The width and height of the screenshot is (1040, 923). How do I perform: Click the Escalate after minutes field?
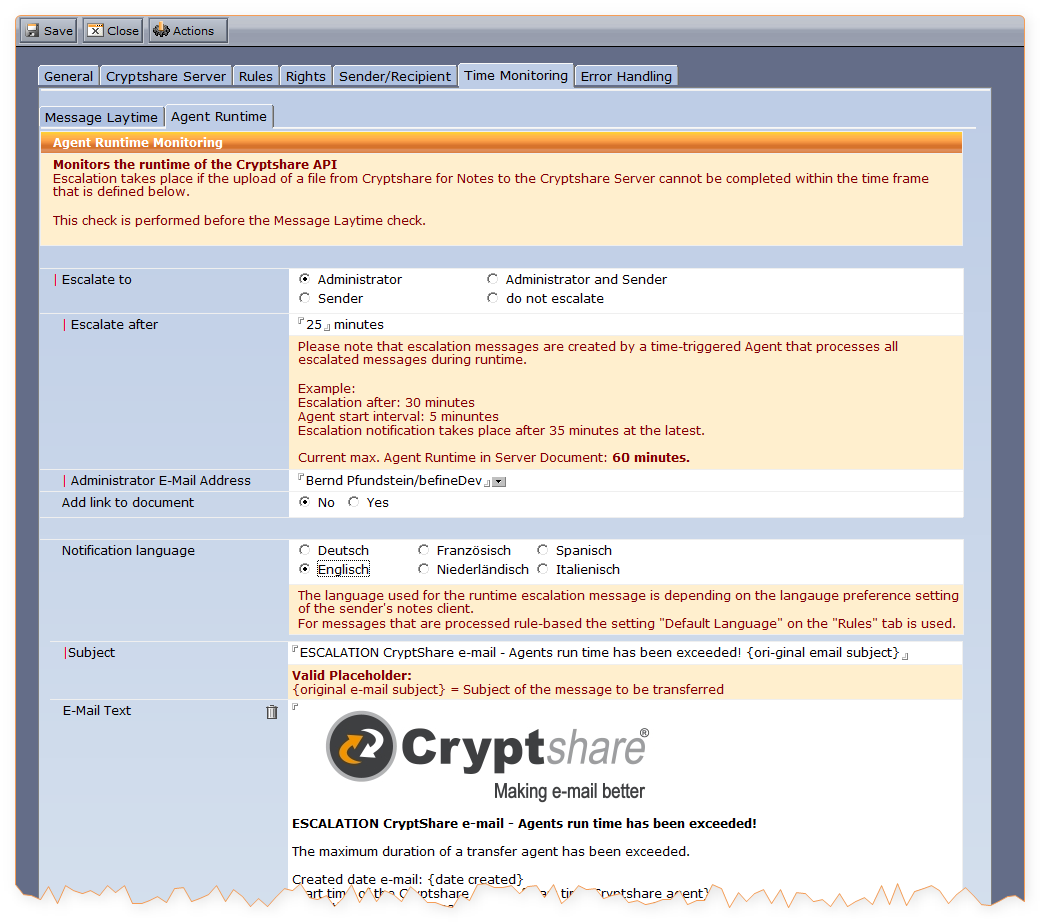coord(314,325)
